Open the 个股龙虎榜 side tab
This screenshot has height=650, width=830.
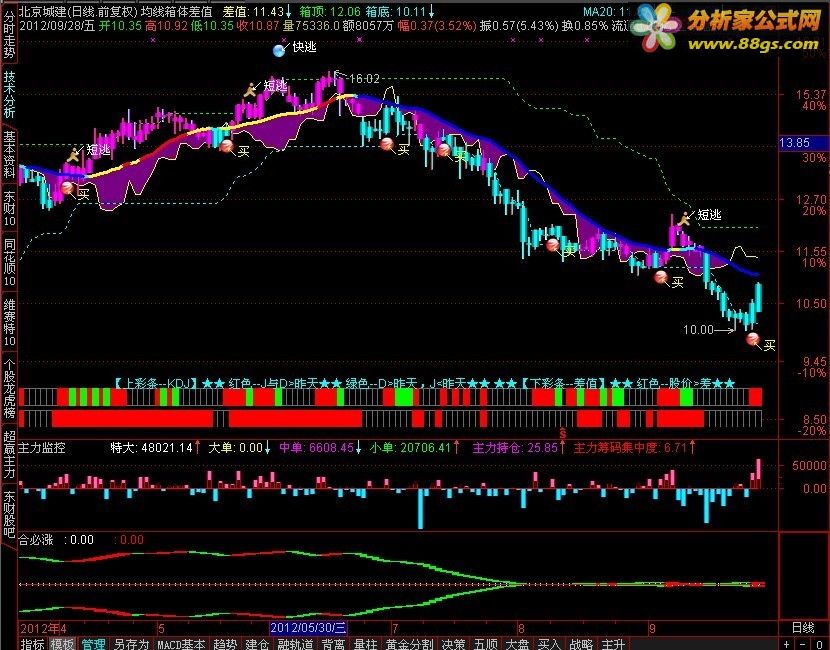click(x=9, y=389)
